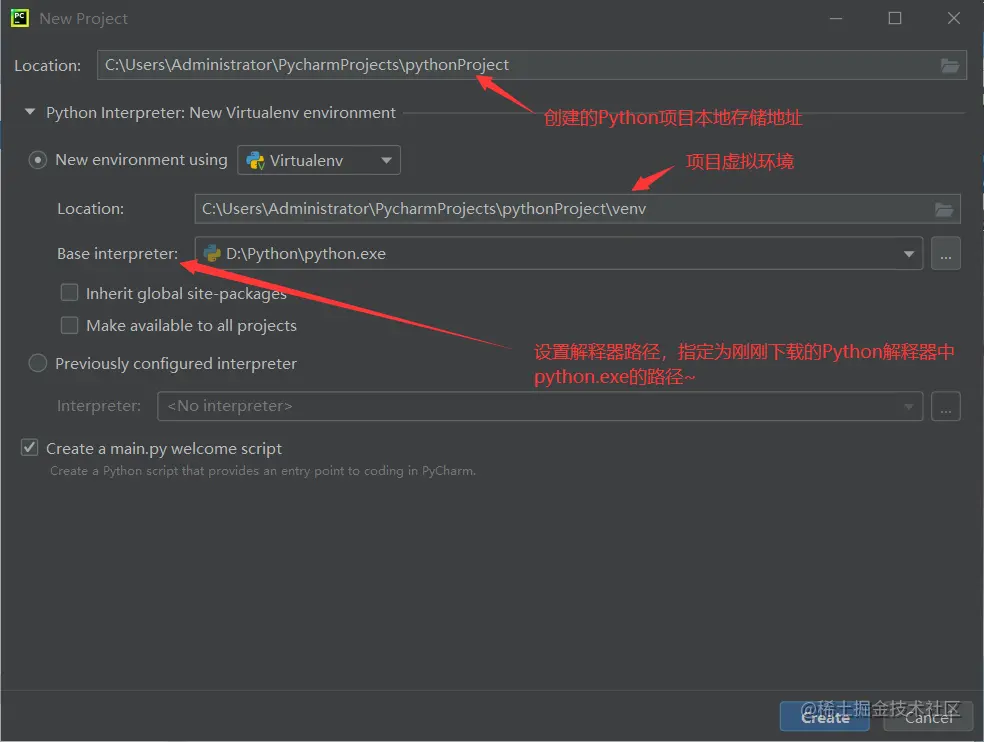Open the No interpreter dropdown
This screenshot has width=984, height=742.
[540, 406]
